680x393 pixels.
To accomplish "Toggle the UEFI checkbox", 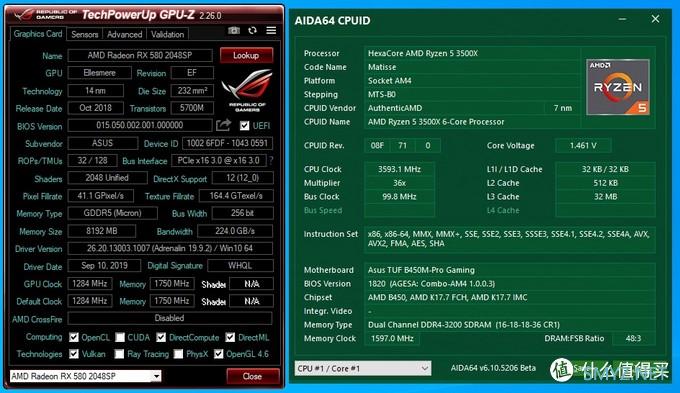I will click(245, 126).
